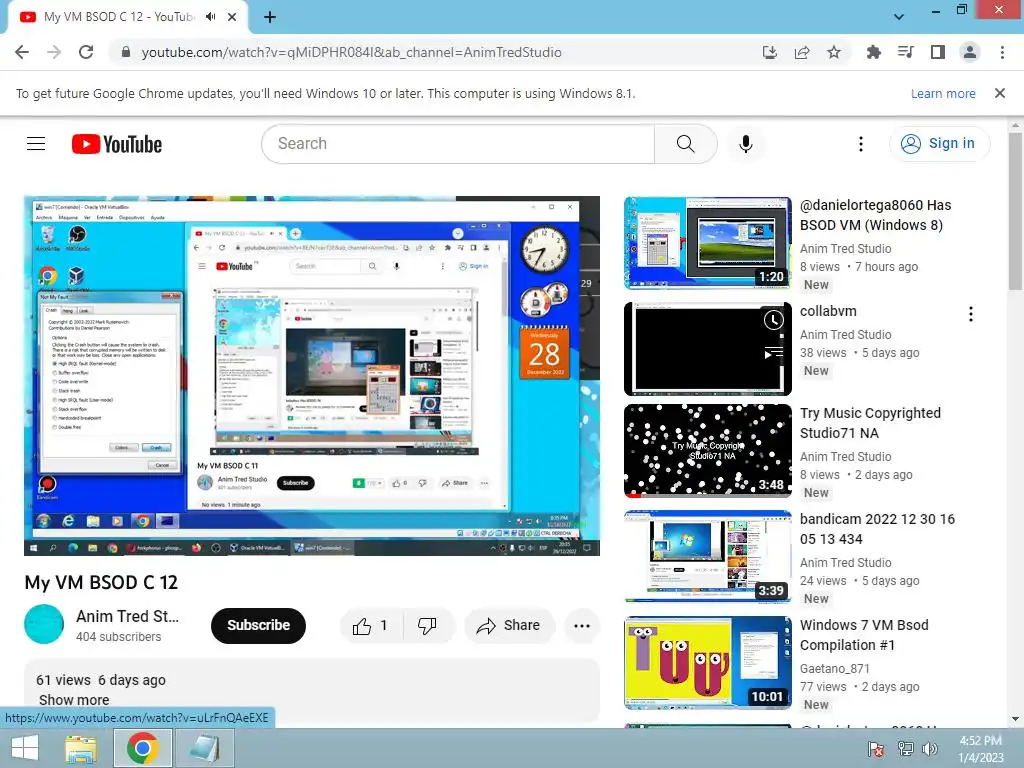Open the Chrome profile avatar
Viewport: 1024px width, 768px height.
(x=970, y=52)
